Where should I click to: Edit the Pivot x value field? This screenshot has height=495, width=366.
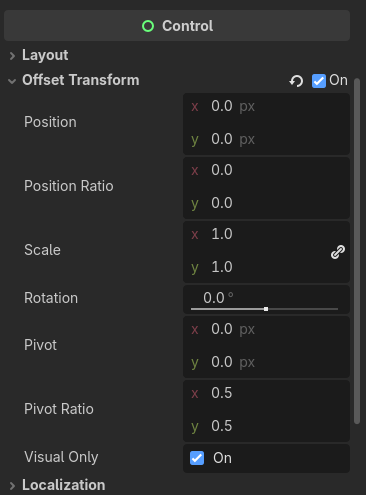266,330
